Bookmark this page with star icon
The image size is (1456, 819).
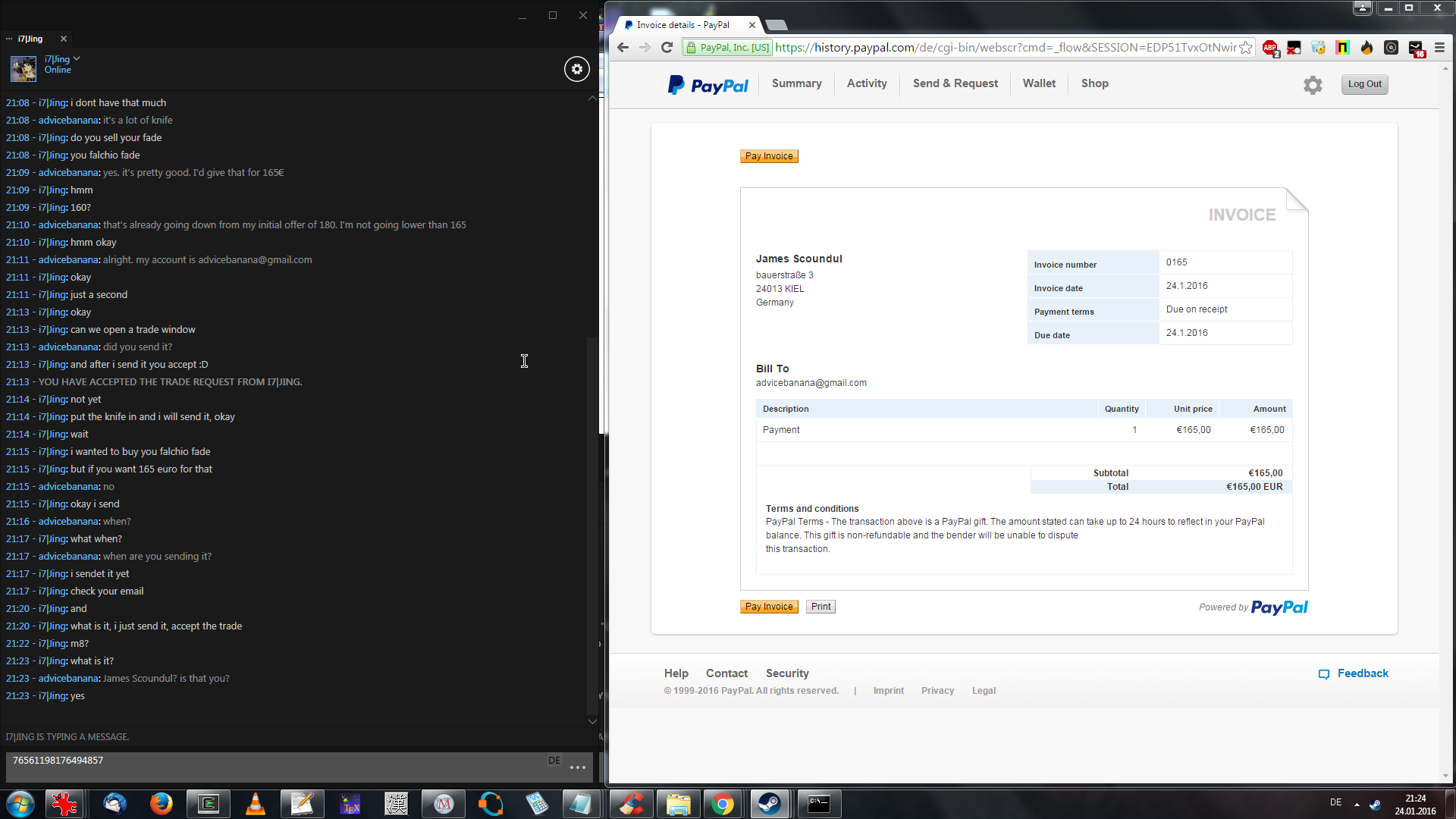1246,48
